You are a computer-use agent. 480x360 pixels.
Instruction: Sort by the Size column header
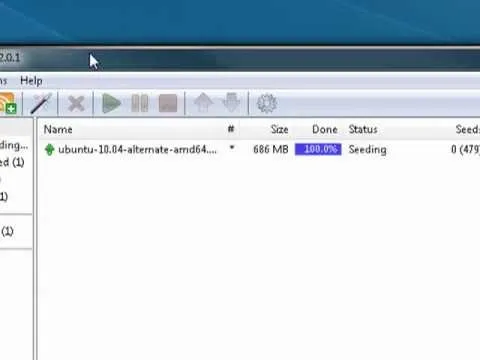(x=279, y=129)
